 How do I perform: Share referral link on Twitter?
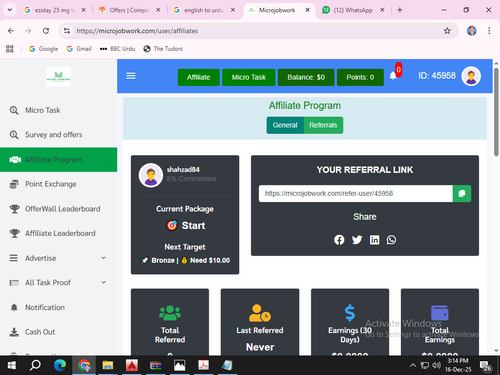[x=357, y=240]
